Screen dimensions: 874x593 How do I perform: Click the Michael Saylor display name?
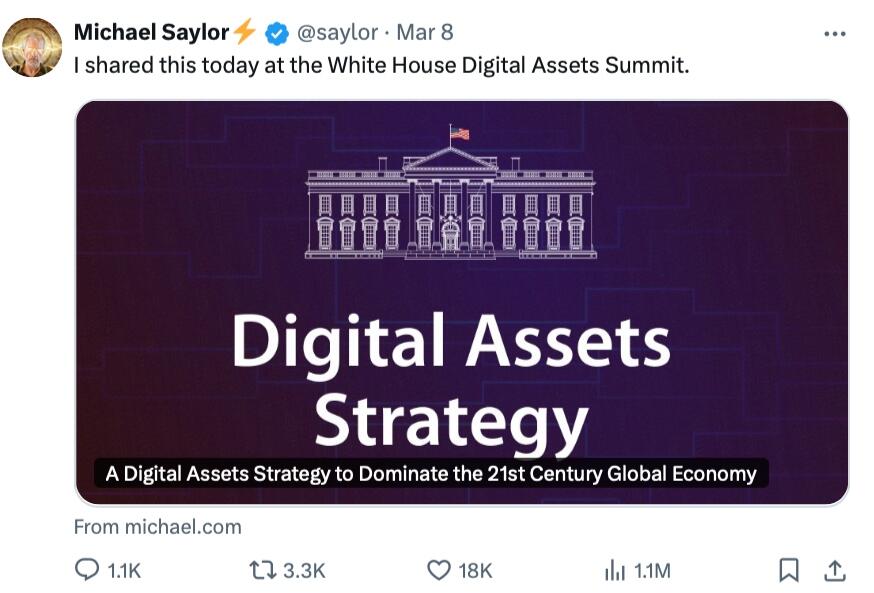(x=151, y=33)
